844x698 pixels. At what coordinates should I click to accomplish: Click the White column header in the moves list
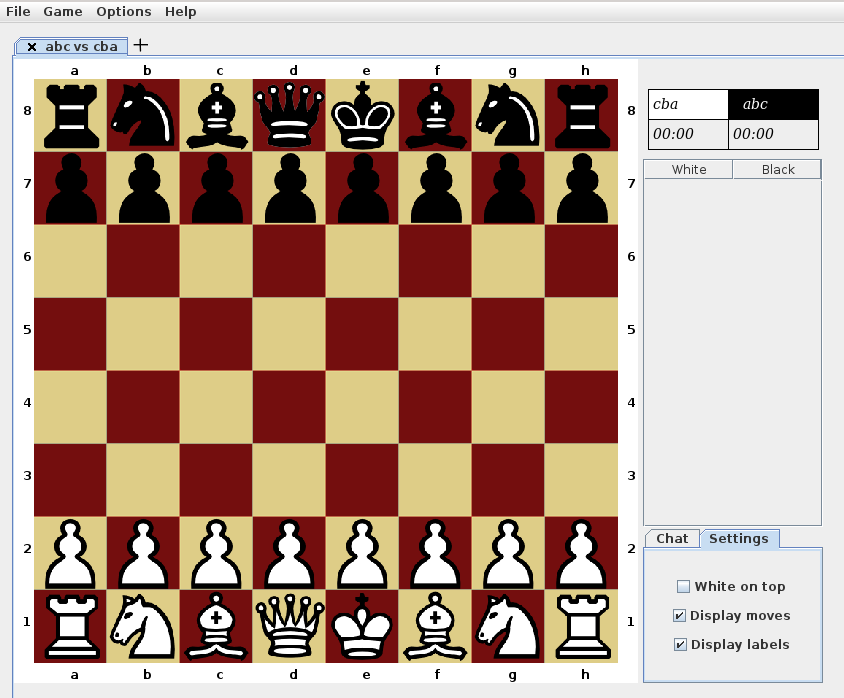tap(688, 169)
